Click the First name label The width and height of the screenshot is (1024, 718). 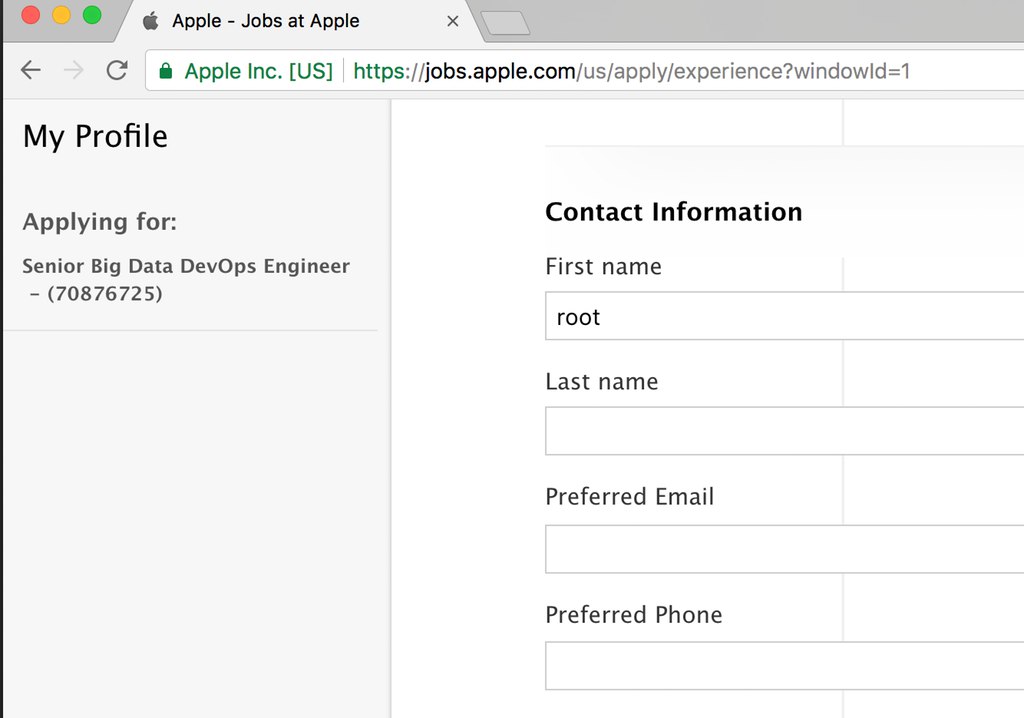point(603,267)
